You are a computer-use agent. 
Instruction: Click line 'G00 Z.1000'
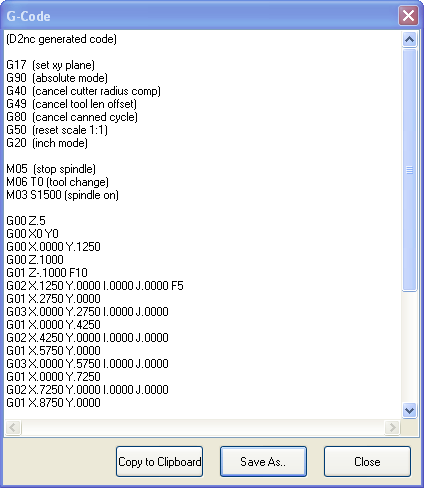pos(35,260)
